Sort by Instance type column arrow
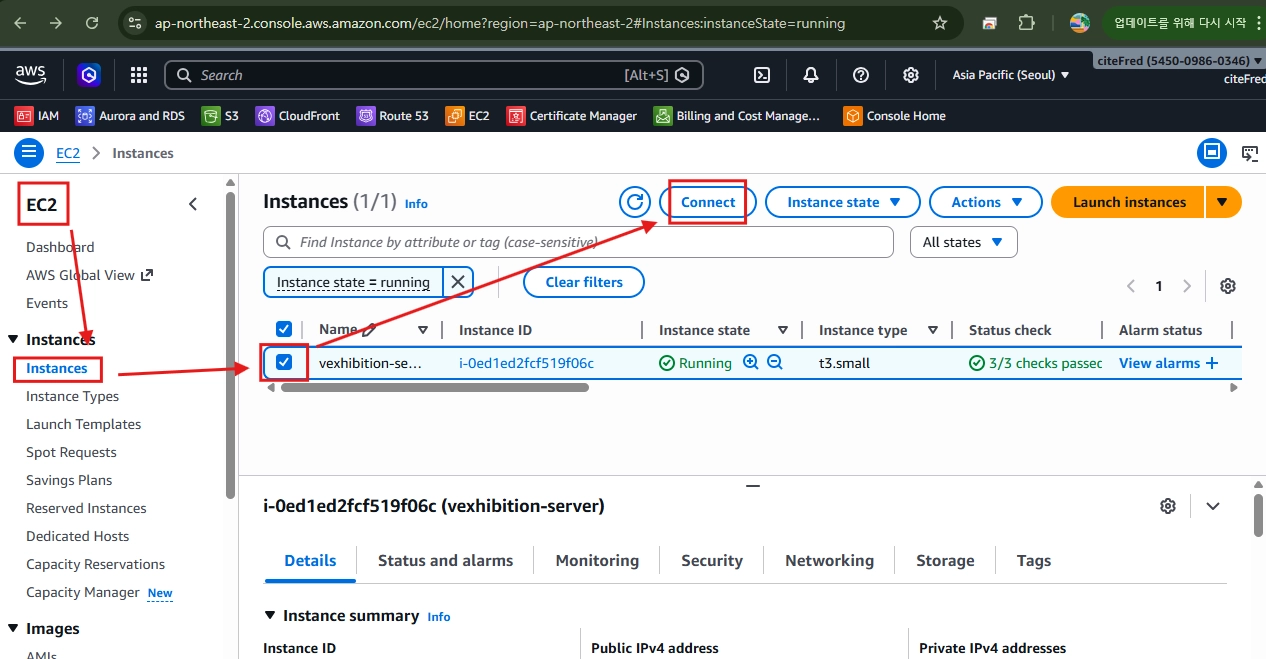The width and height of the screenshot is (1266, 659). tap(933, 330)
